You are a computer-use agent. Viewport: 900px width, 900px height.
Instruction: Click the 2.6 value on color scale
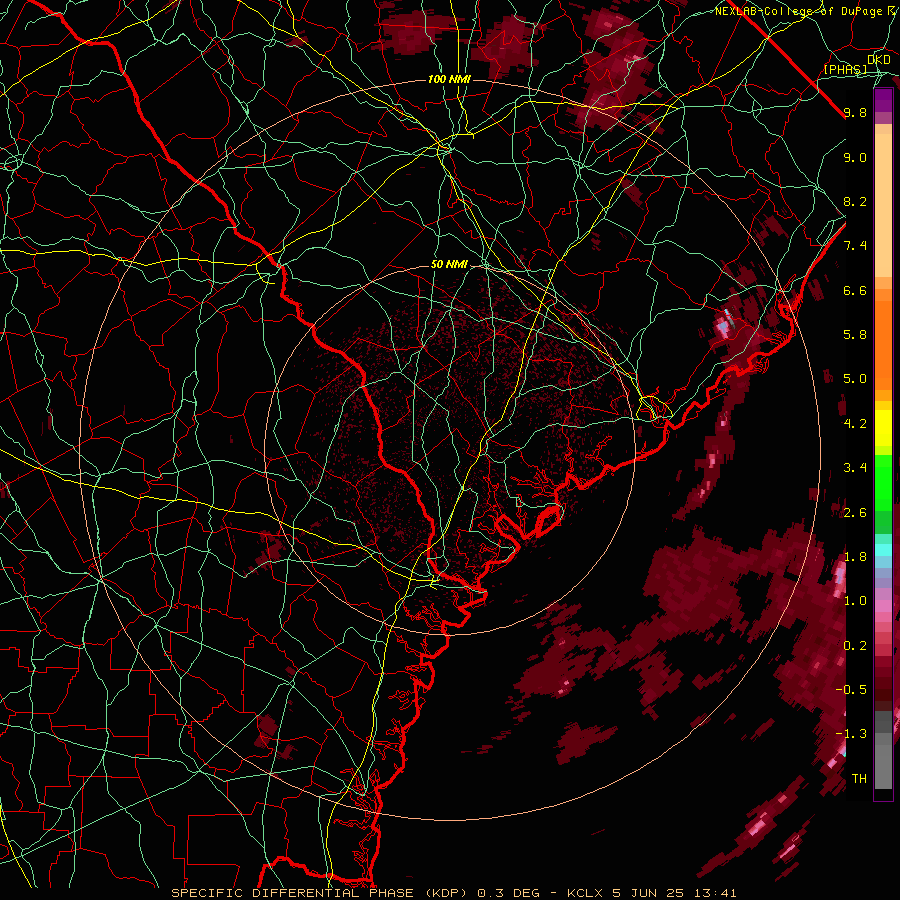[x=855, y=513]
